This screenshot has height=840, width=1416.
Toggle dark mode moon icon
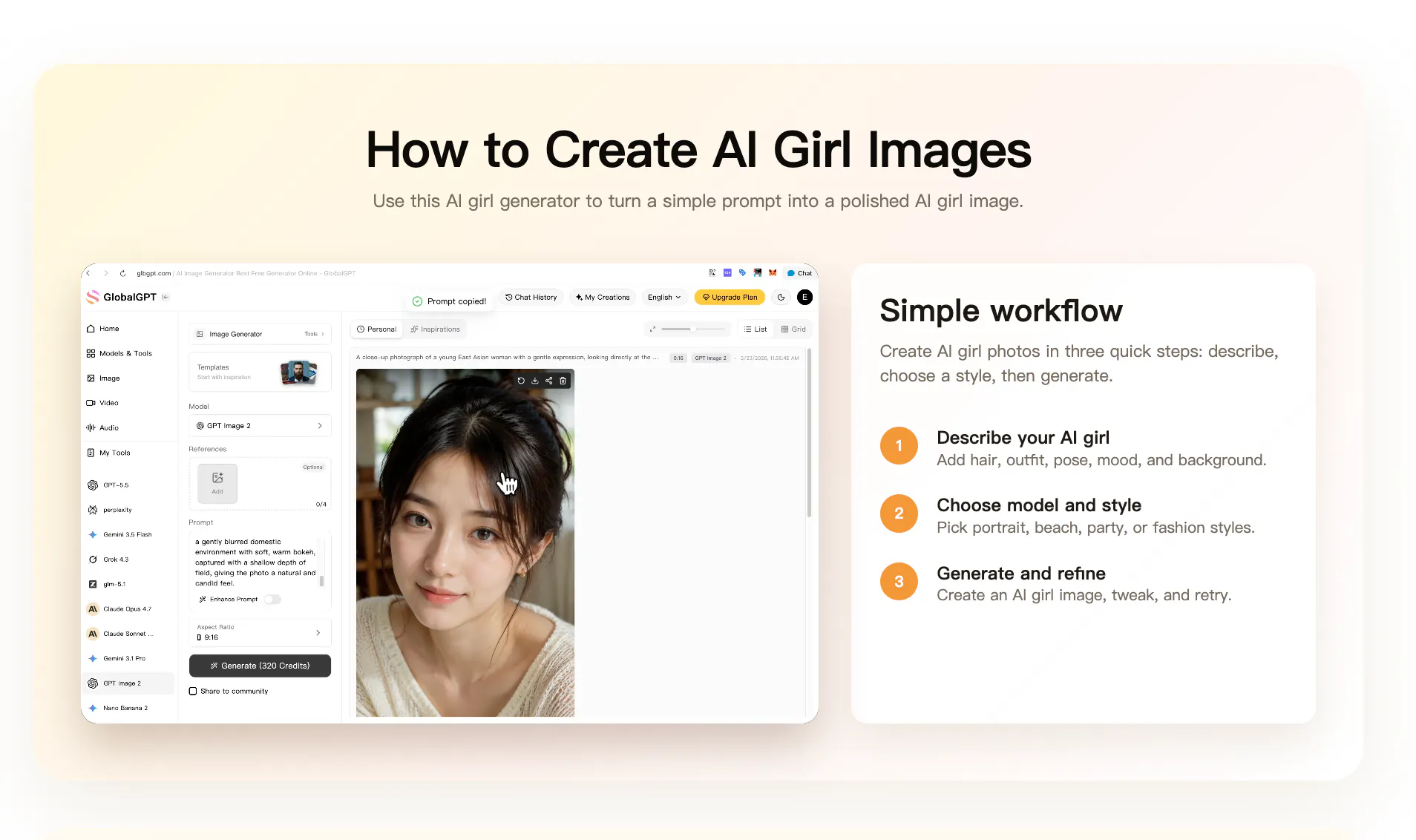781,298
